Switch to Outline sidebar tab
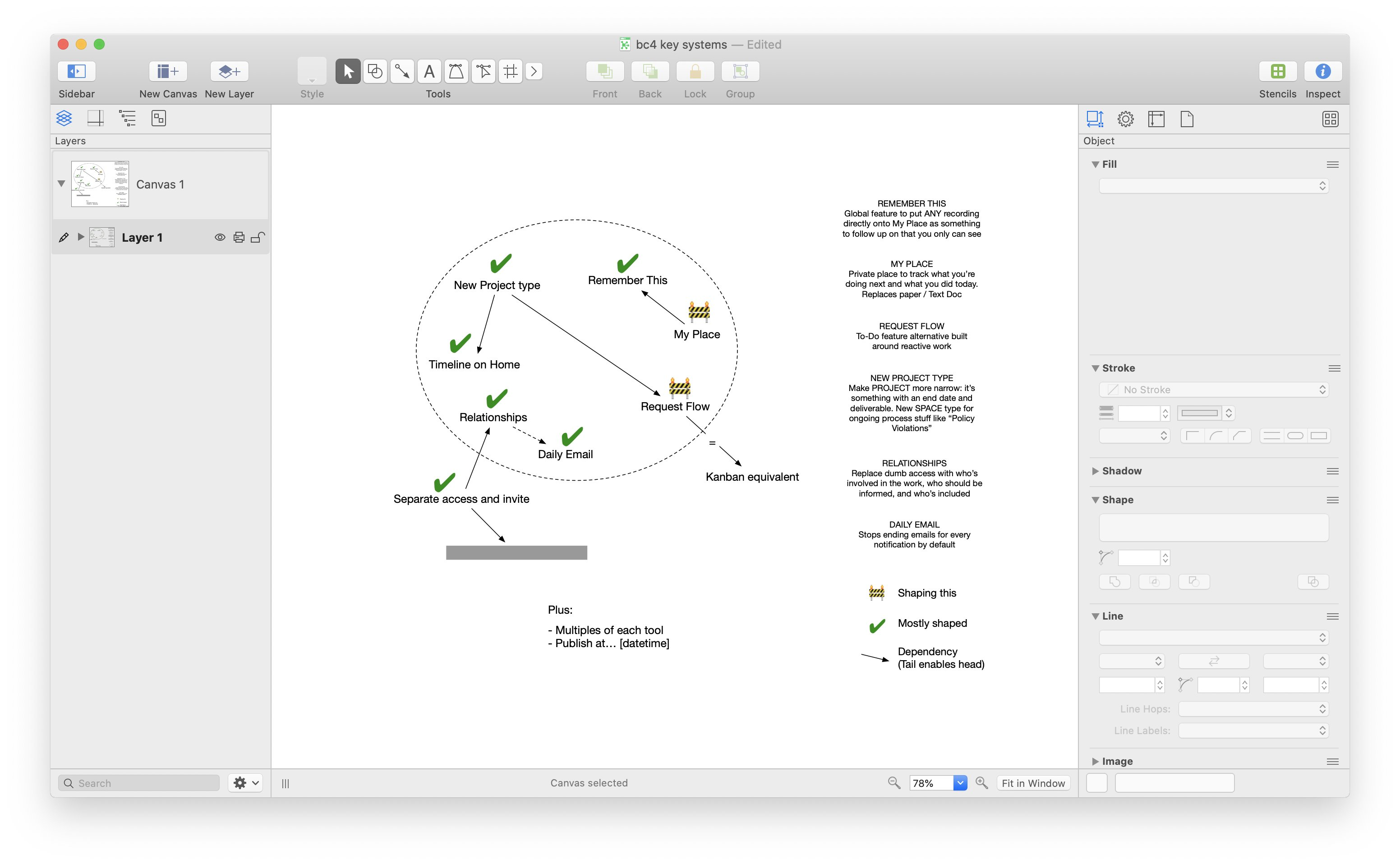Image resolution: width=1400 pixels, height=864 pixels. click(x=127, y=118)
